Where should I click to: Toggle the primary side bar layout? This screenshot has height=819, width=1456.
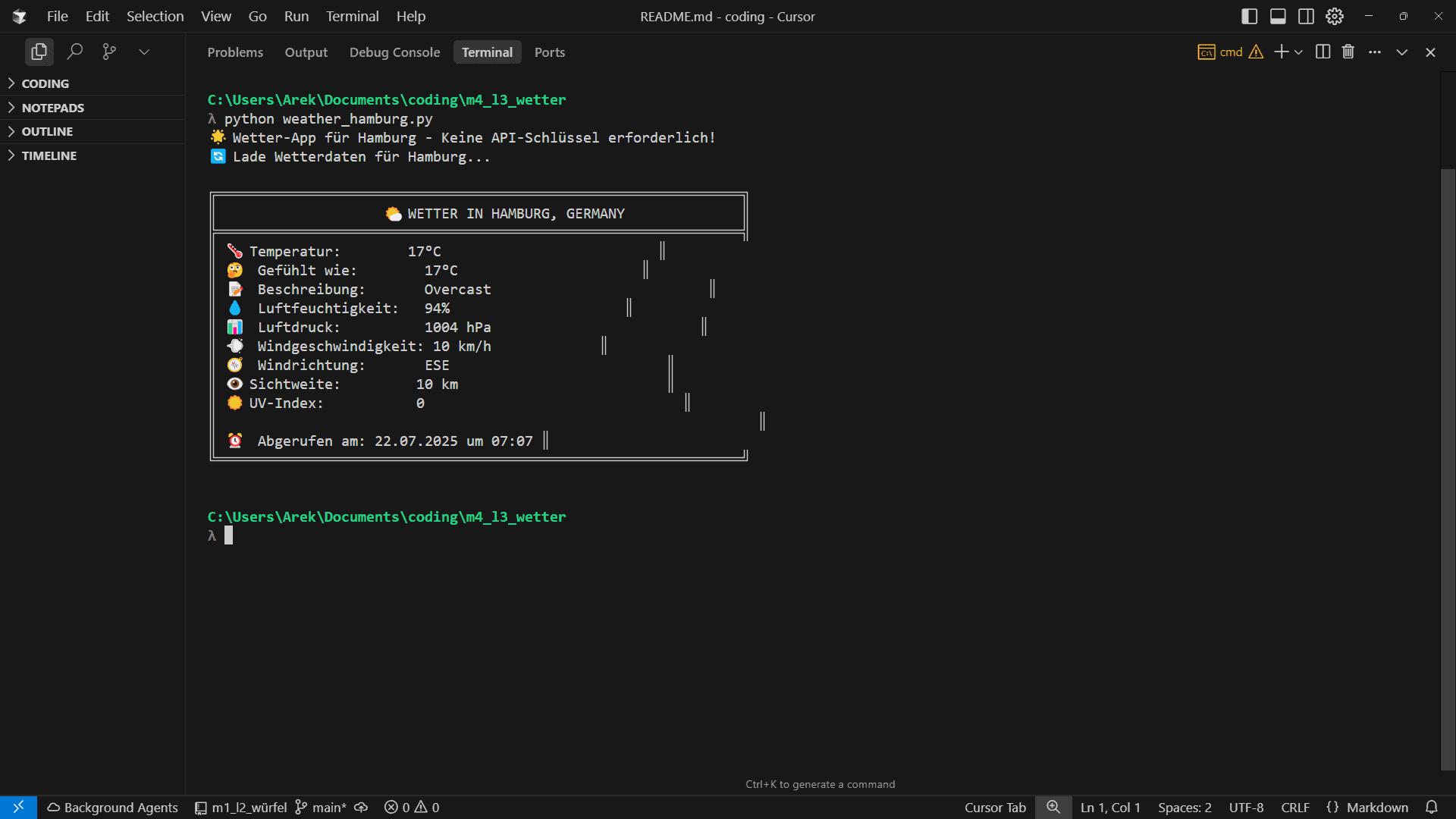pyautogui.click(x=1249, y=16)
